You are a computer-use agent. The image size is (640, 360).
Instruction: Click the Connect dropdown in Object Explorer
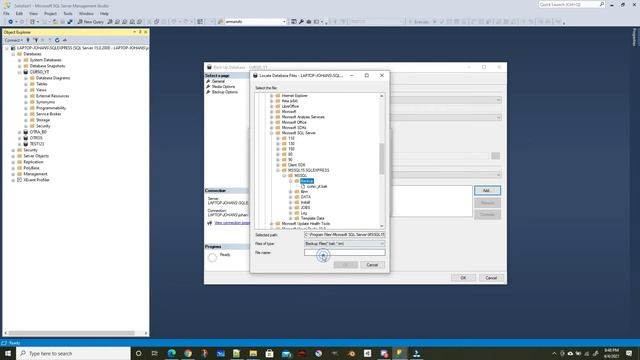pyautogui.click(x=13, y=40)
